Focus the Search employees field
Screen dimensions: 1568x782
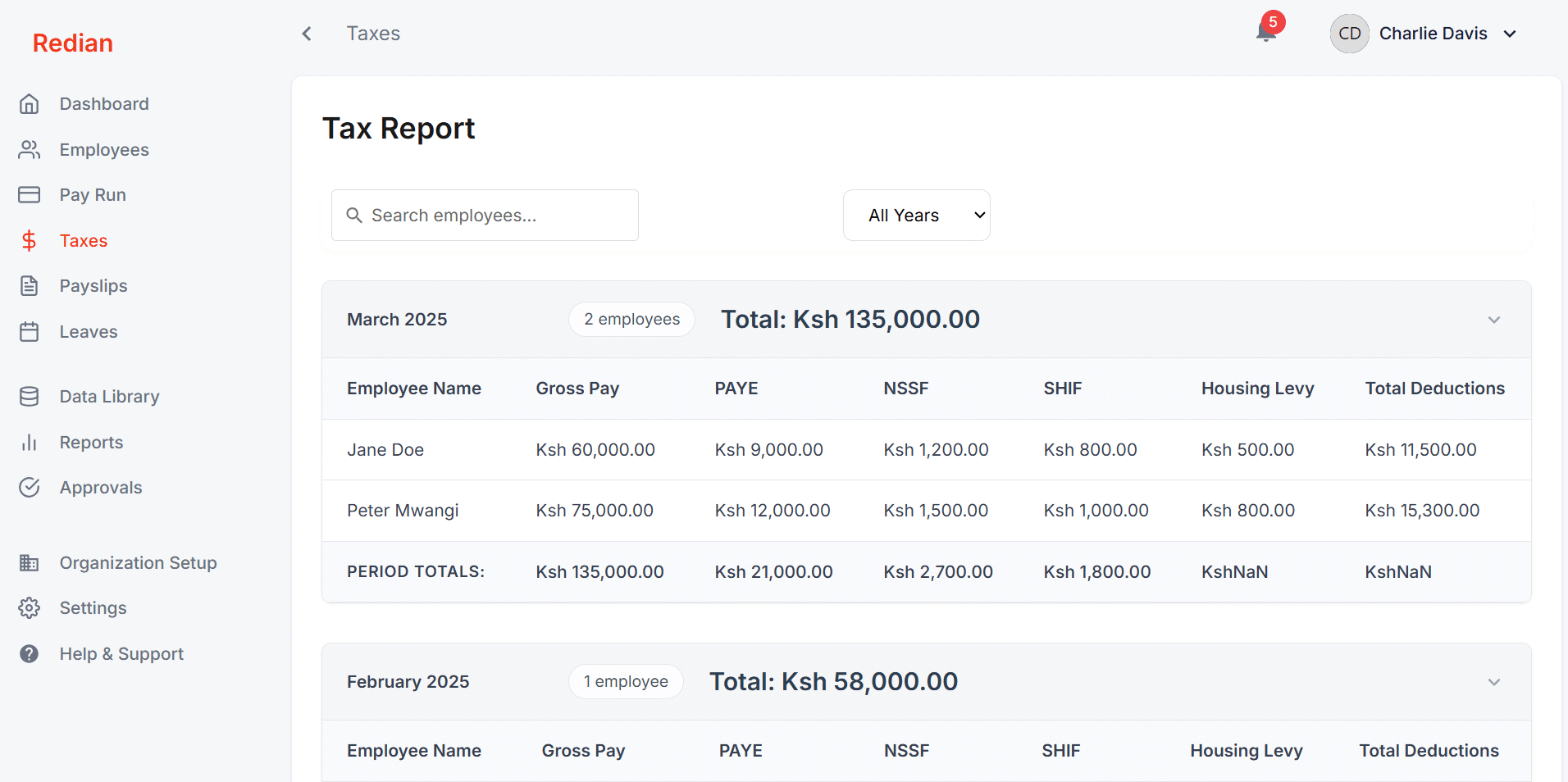point(485,216)
